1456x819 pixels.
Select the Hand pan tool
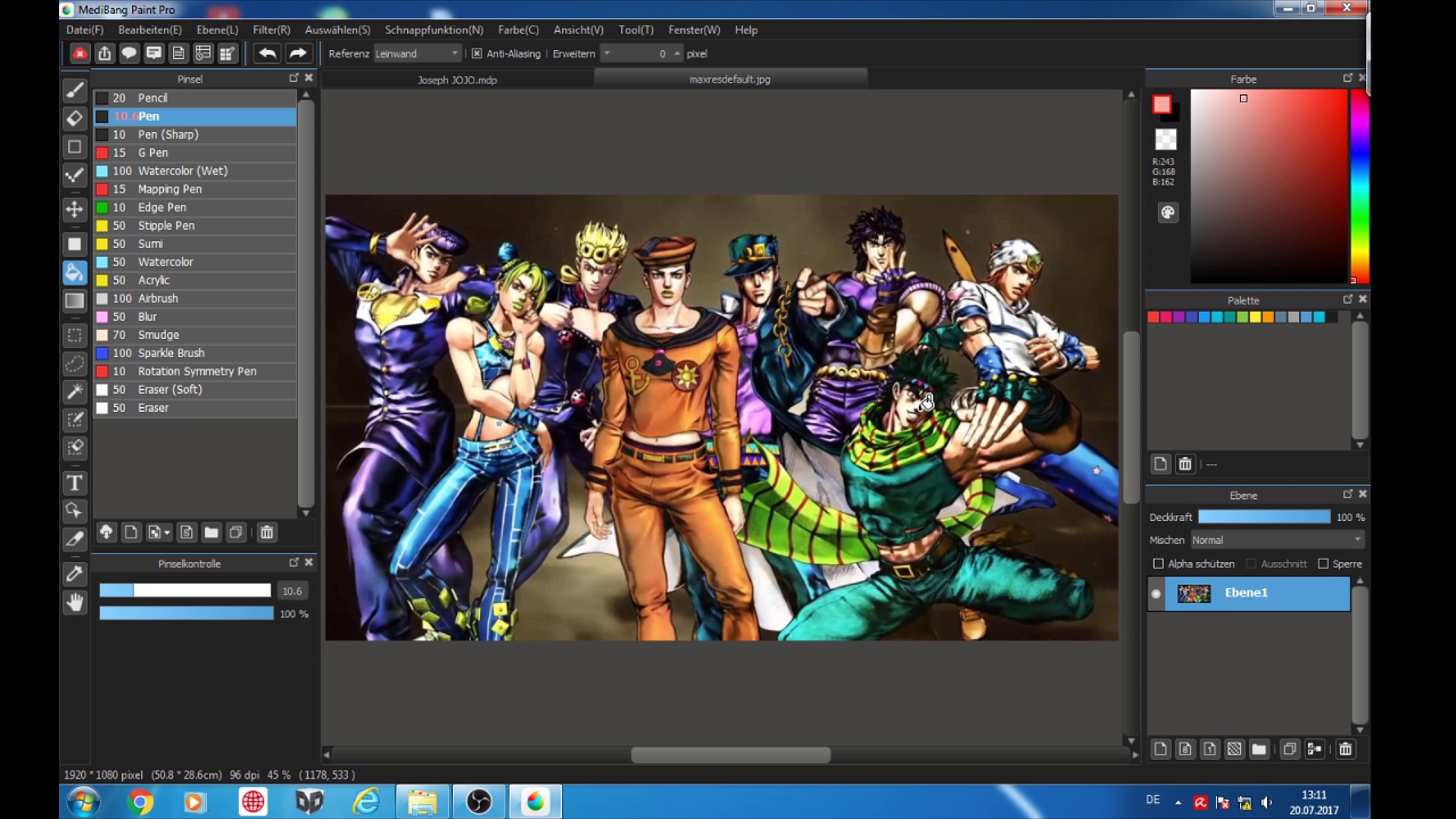coord(74,603)
